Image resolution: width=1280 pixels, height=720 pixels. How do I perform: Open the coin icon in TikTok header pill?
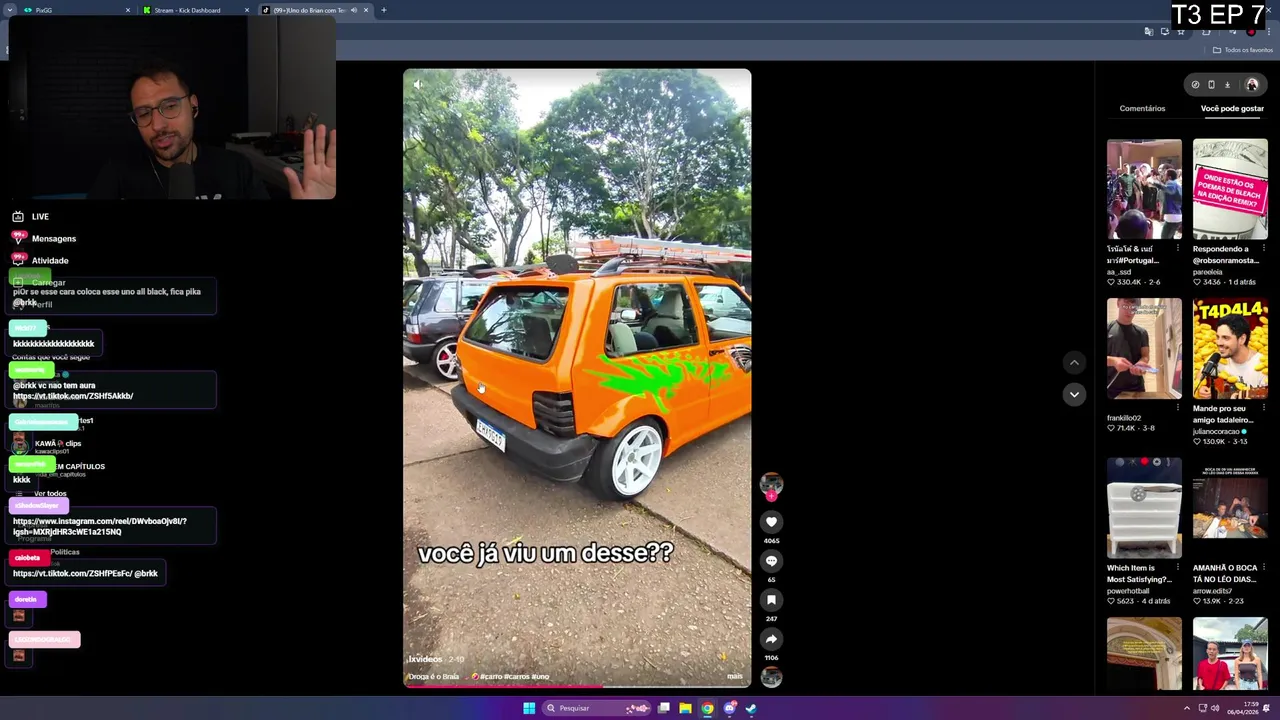pos(1195,85)
